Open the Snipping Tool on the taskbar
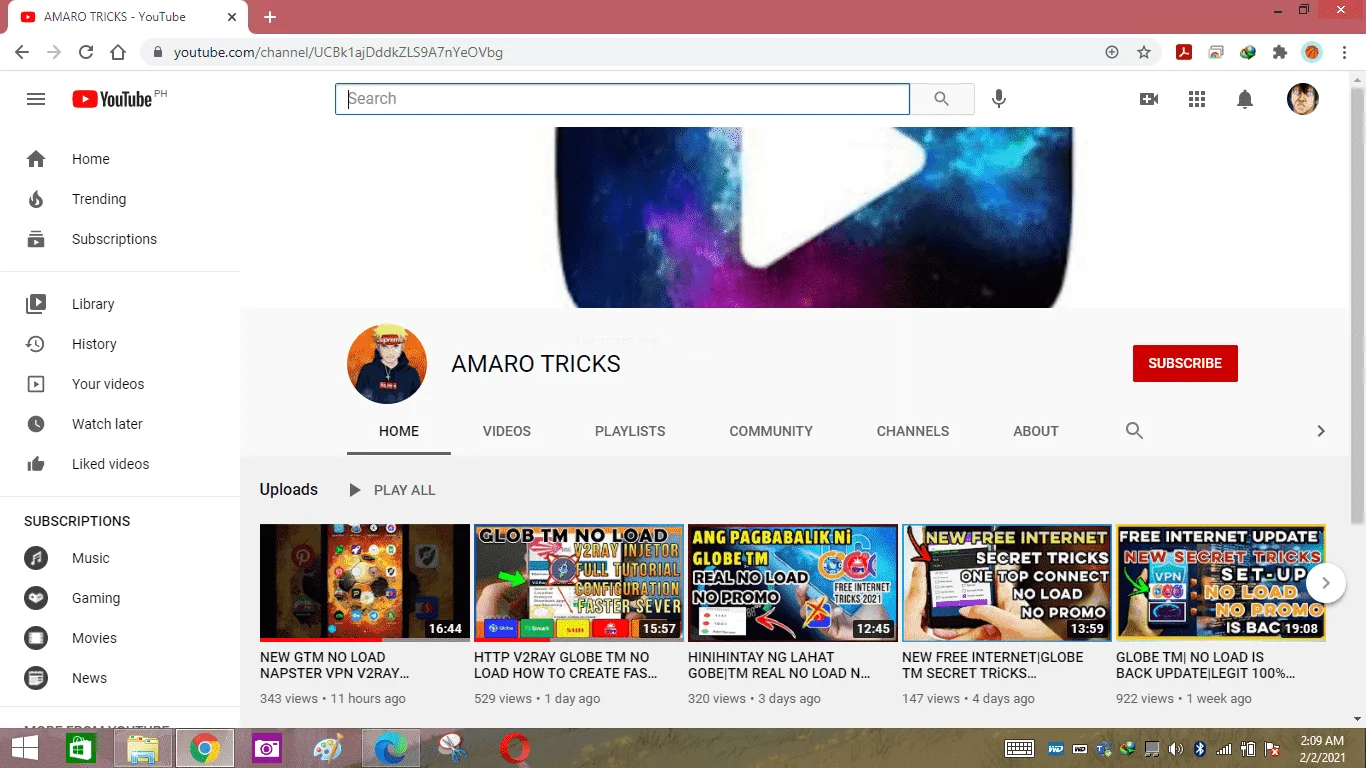The width and height of the screenshot is (1366, 768). 453,748
